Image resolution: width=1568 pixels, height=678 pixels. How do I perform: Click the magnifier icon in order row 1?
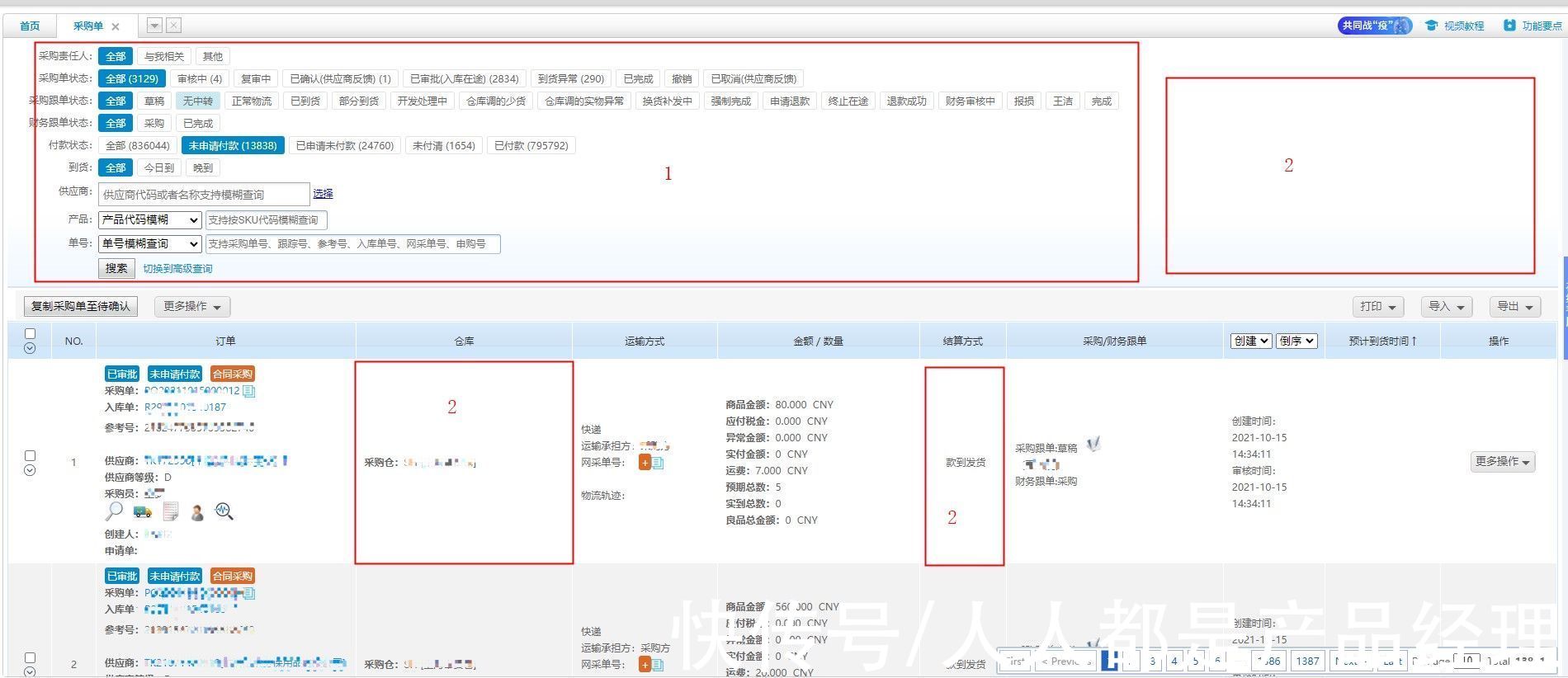(114, 511)
